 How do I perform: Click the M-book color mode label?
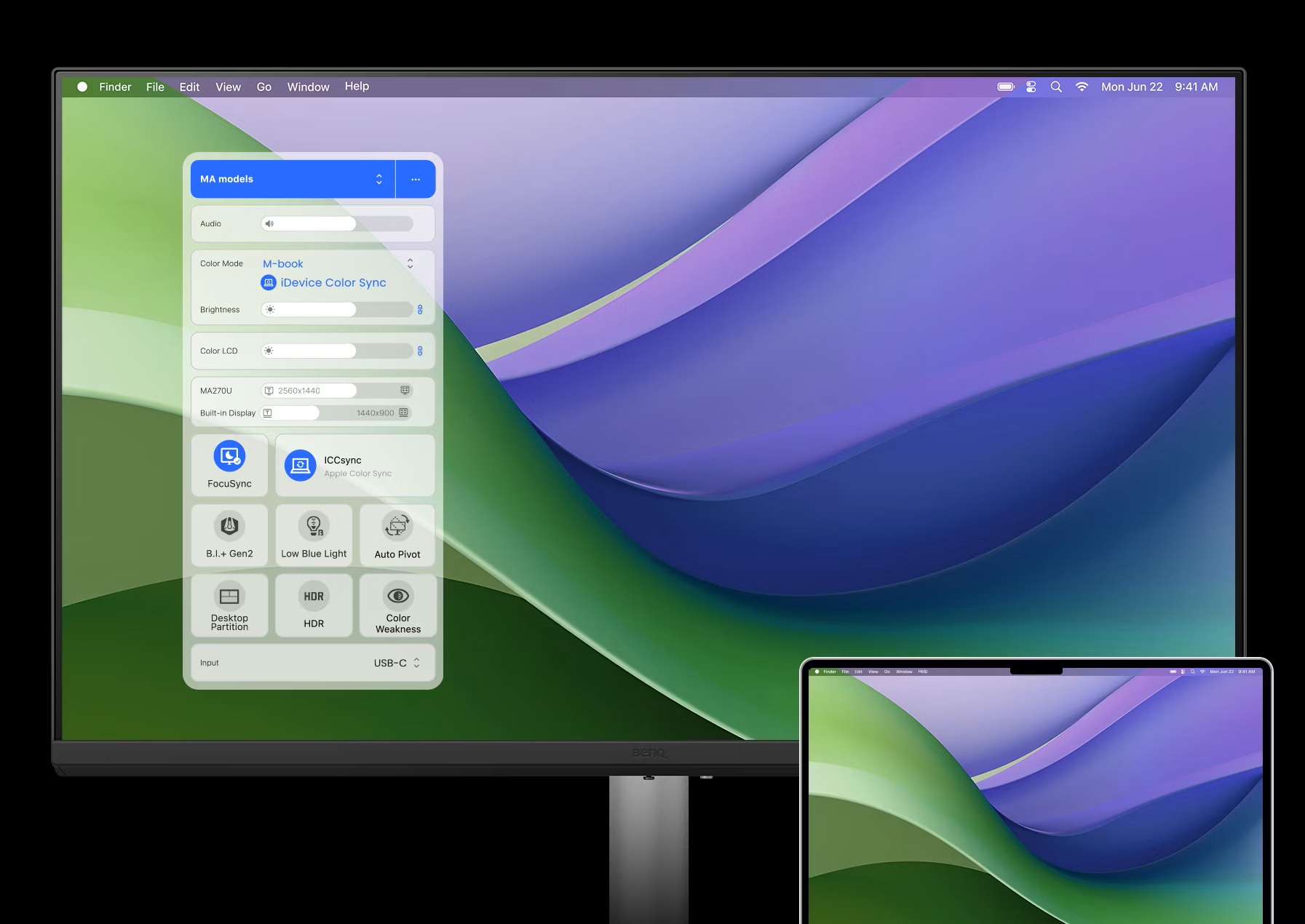(x=283, y=263)
